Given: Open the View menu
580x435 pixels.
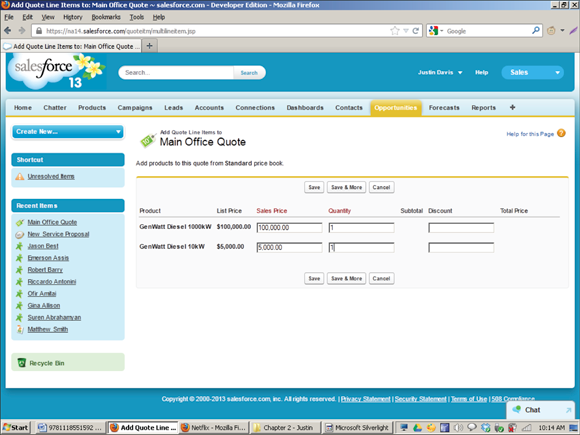Looking at the screenshot, I should (x=48, y=17).
